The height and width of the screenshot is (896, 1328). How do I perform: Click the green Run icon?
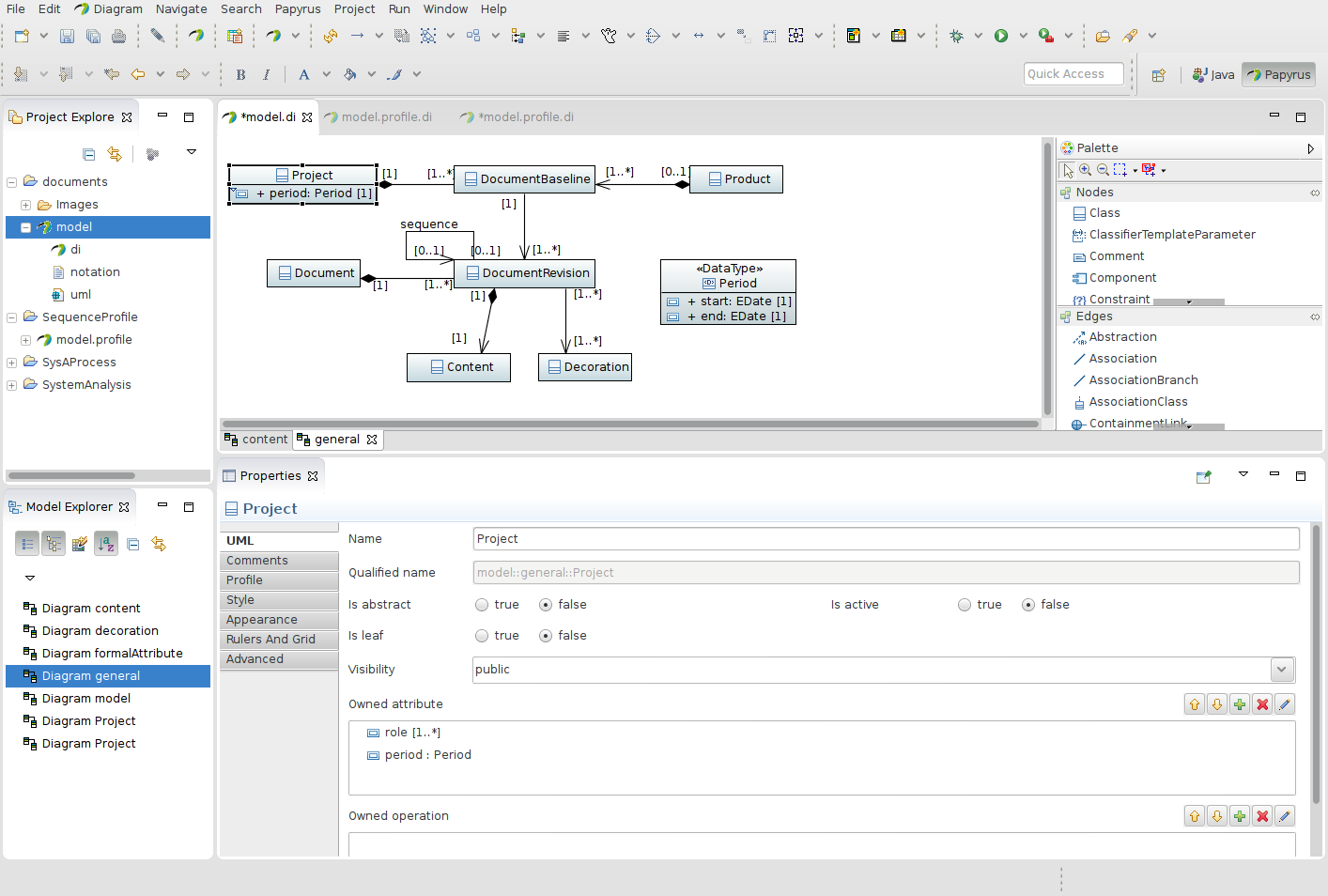(x=1001, y=36)
